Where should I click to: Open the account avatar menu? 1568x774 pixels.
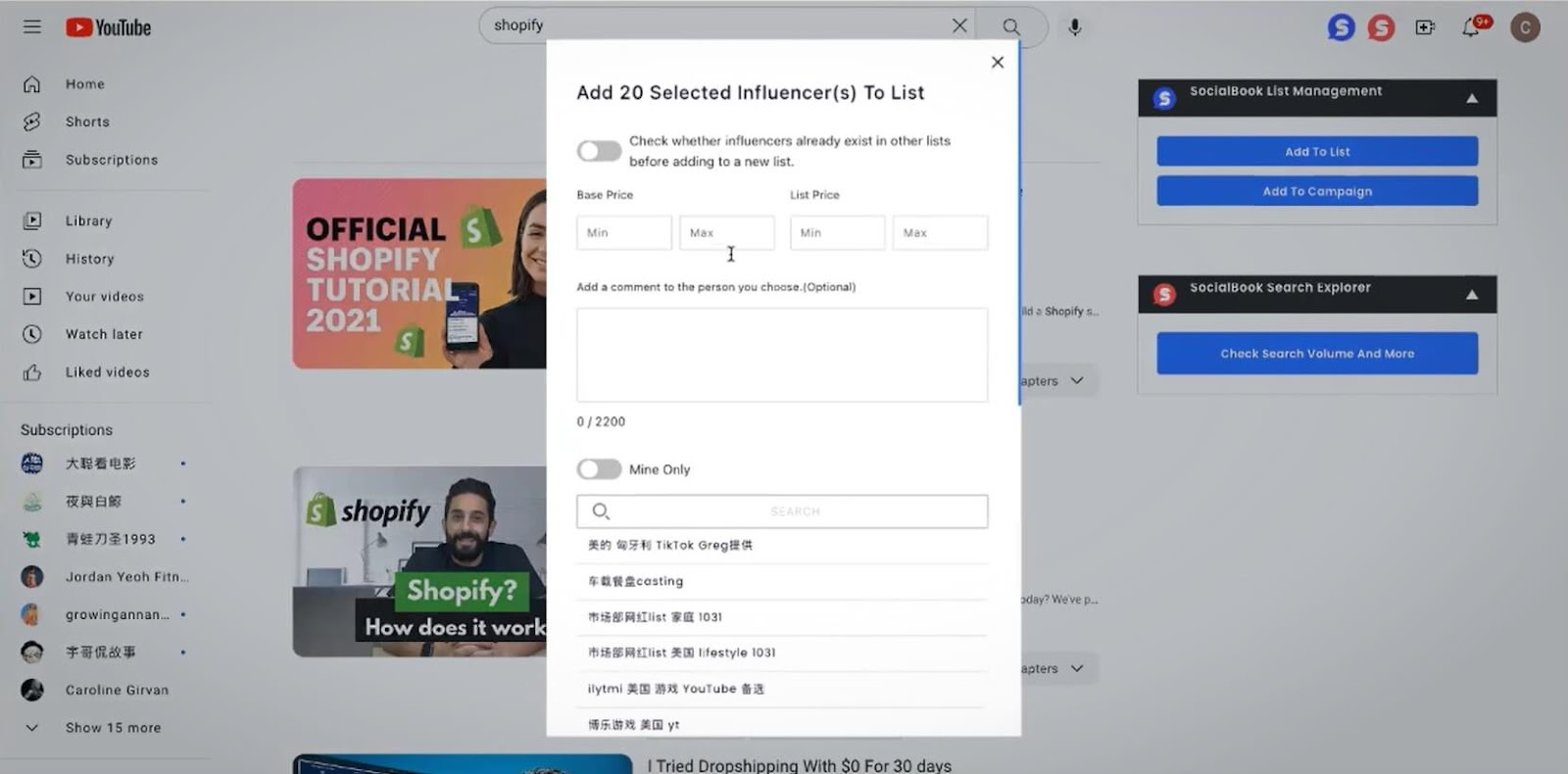1524,27
